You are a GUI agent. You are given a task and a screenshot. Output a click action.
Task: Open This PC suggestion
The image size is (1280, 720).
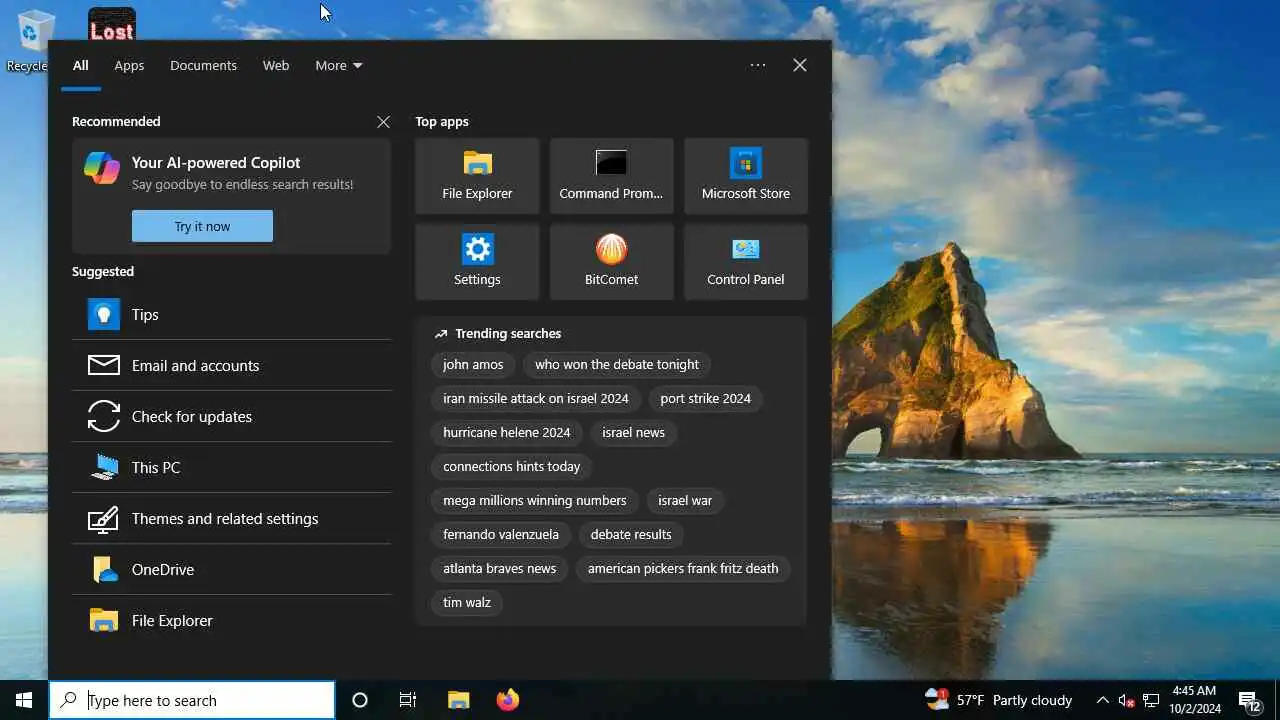231,467
